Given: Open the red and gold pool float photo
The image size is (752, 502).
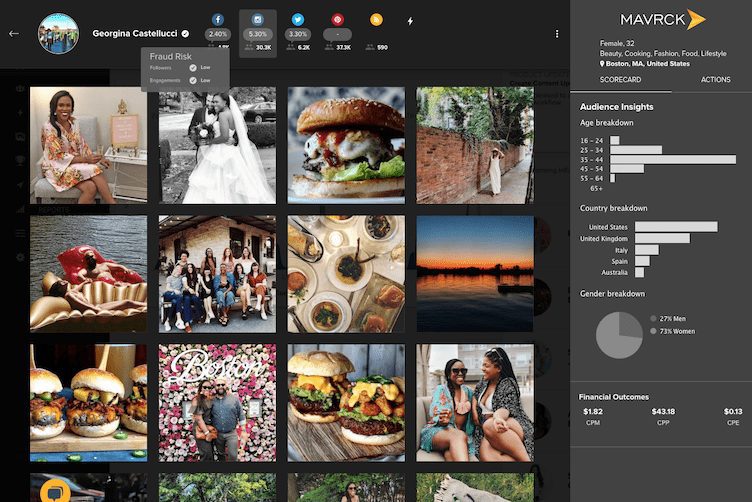Looking at the screenshot, I should click(89, 274).
